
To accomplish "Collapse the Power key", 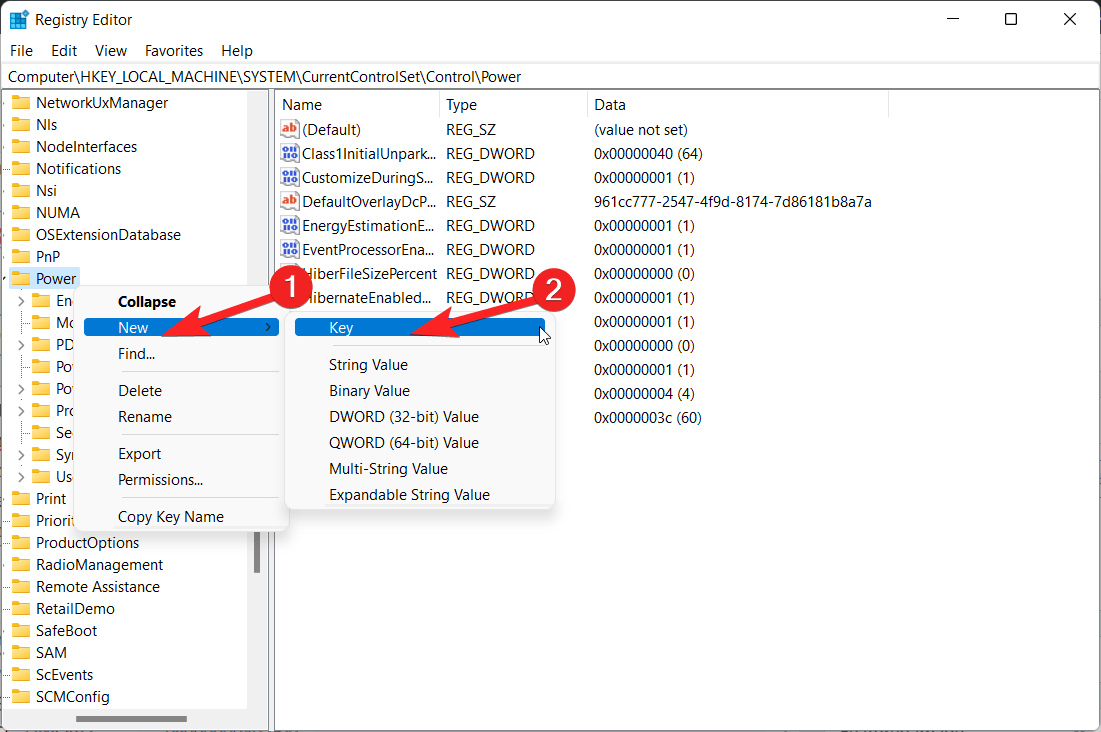I will [146, 301].
